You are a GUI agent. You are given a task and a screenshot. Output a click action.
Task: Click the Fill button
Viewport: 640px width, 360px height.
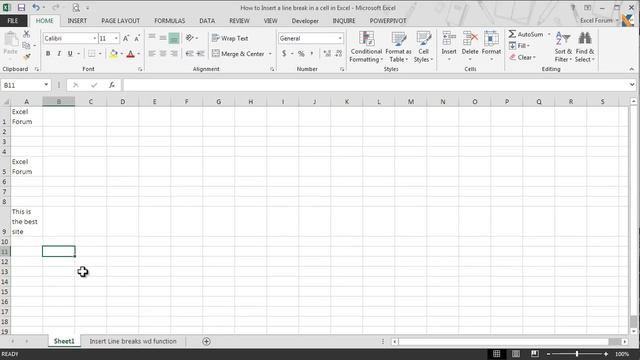(x=519, y=46)
